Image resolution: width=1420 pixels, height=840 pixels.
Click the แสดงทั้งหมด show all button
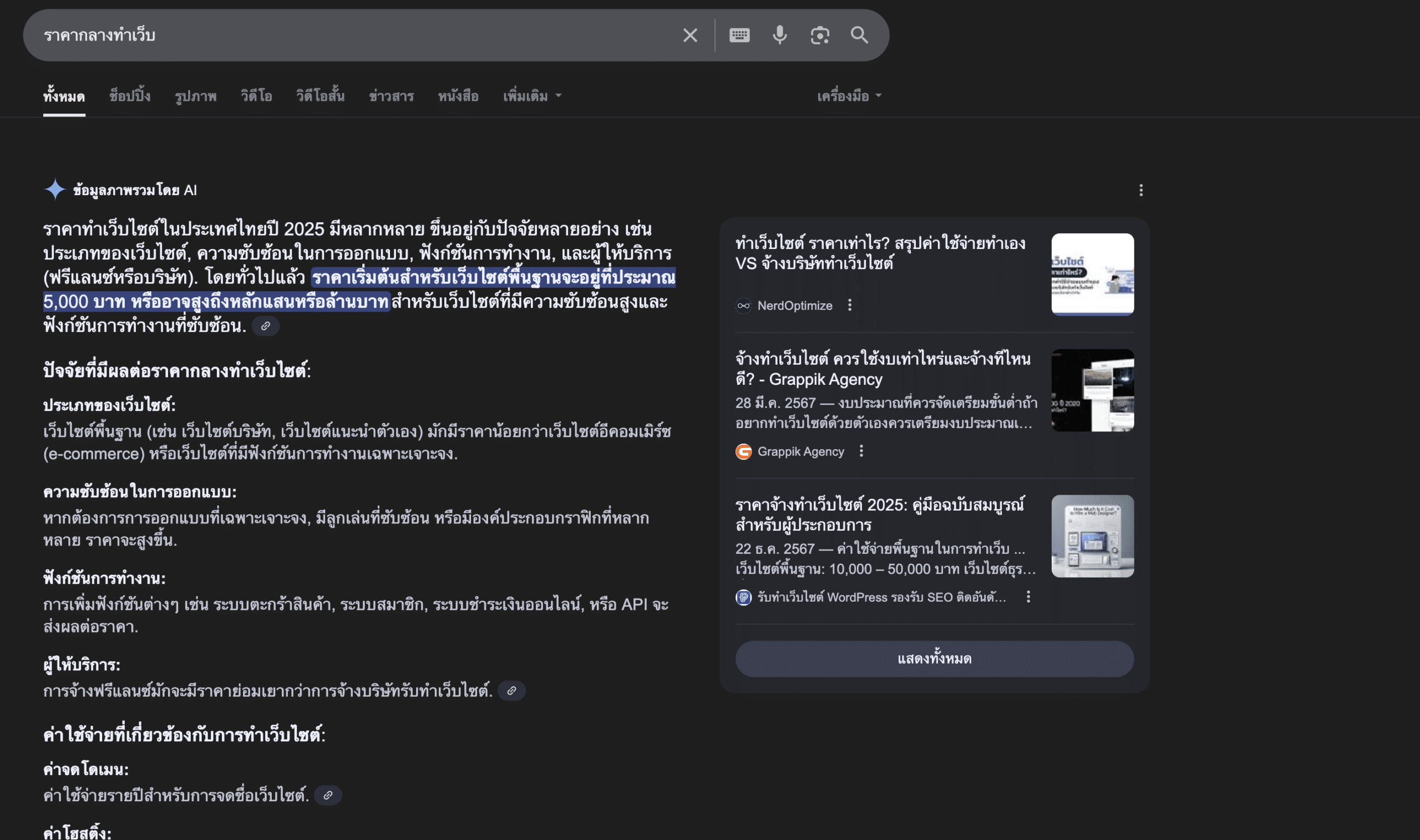pos(934,659)
